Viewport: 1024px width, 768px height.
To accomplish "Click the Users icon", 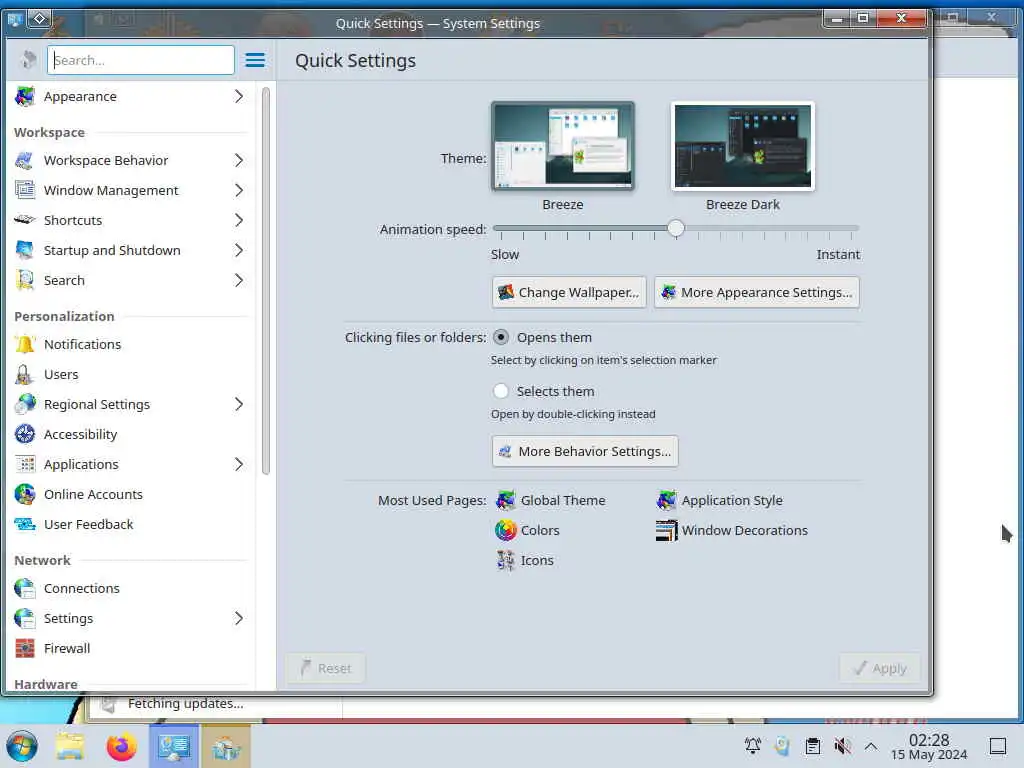I will pyautogui.click(x=25, y=374).
